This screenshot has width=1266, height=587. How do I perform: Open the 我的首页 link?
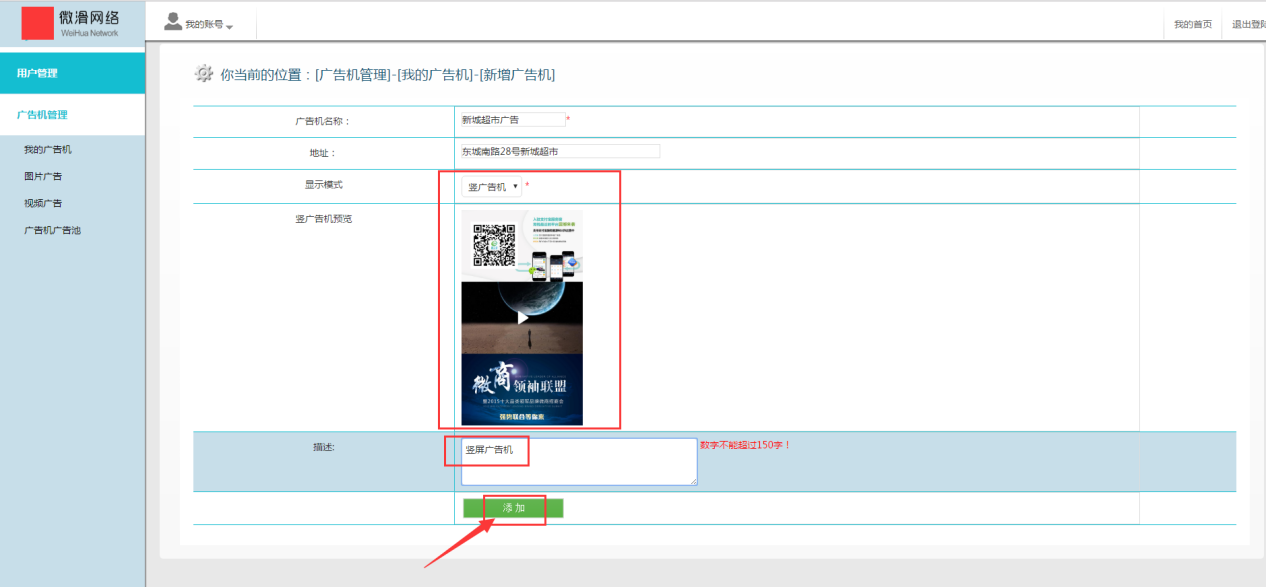click(1192, 24)
